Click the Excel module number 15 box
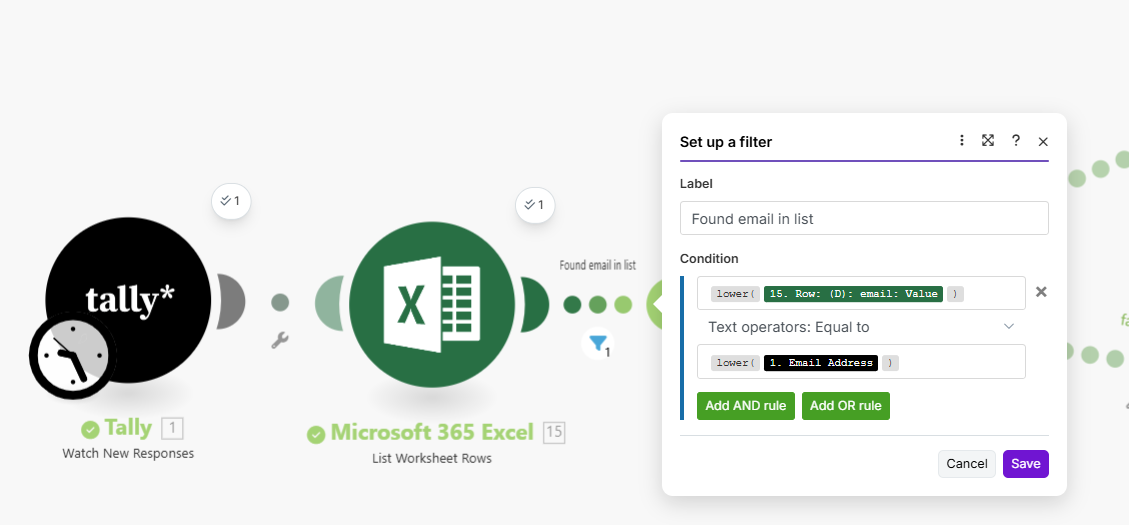The width and height of the screenshot is (1129, 525). pos(554,433)
